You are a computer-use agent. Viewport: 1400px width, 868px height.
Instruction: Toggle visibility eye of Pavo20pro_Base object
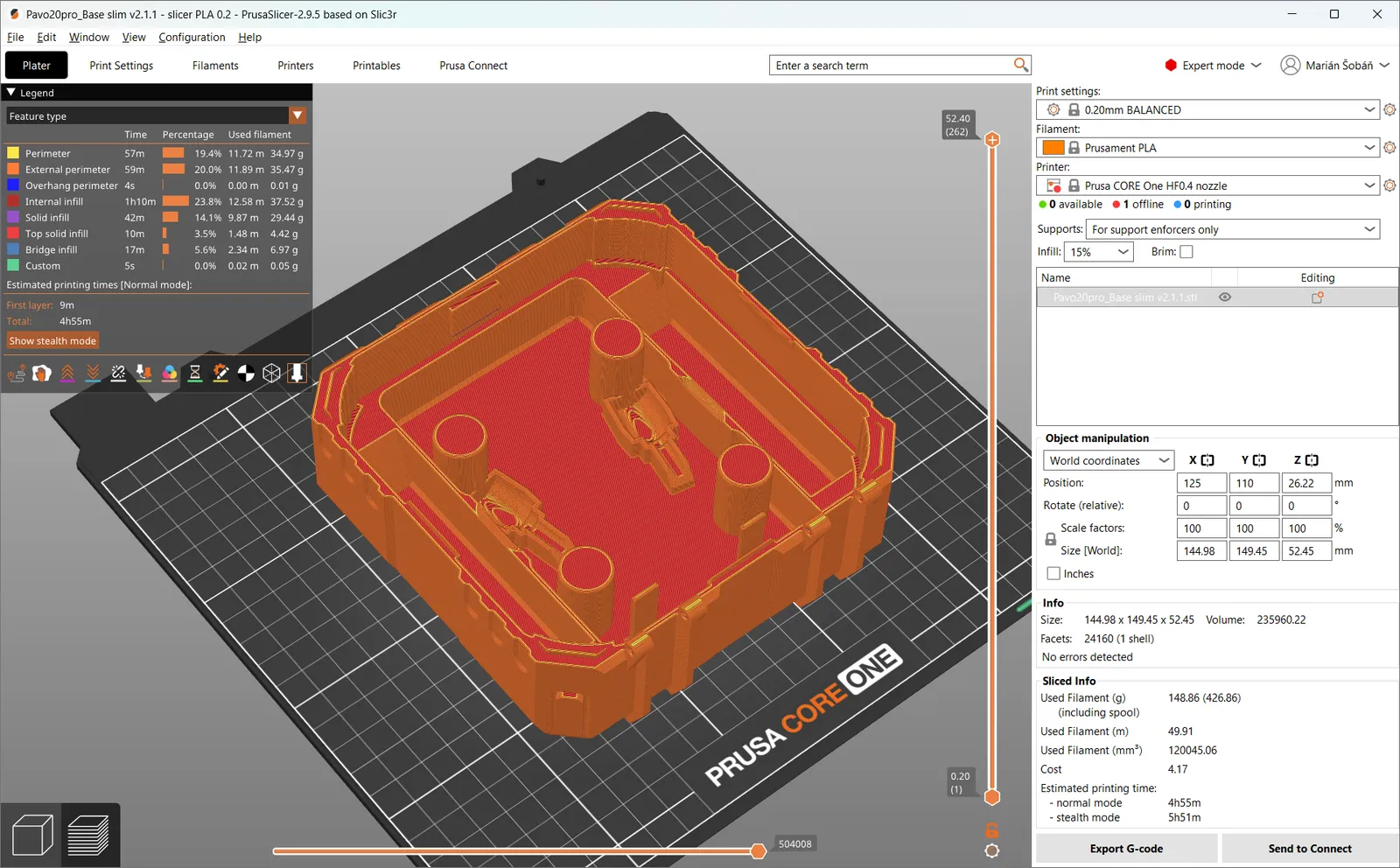(x=1225, y=297)
